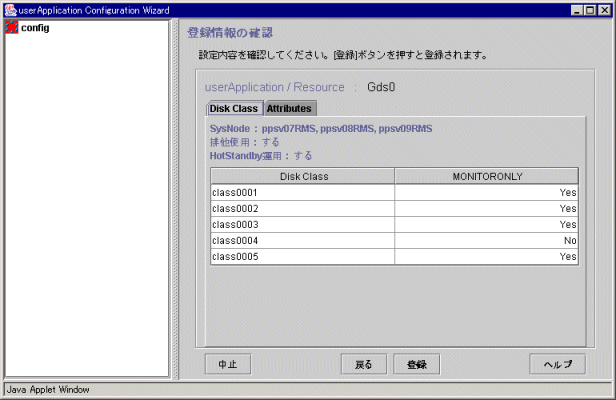Click the 中止 (Cancel) button
Viewport: 616px width, 400px height.
[x=227, y=365]
